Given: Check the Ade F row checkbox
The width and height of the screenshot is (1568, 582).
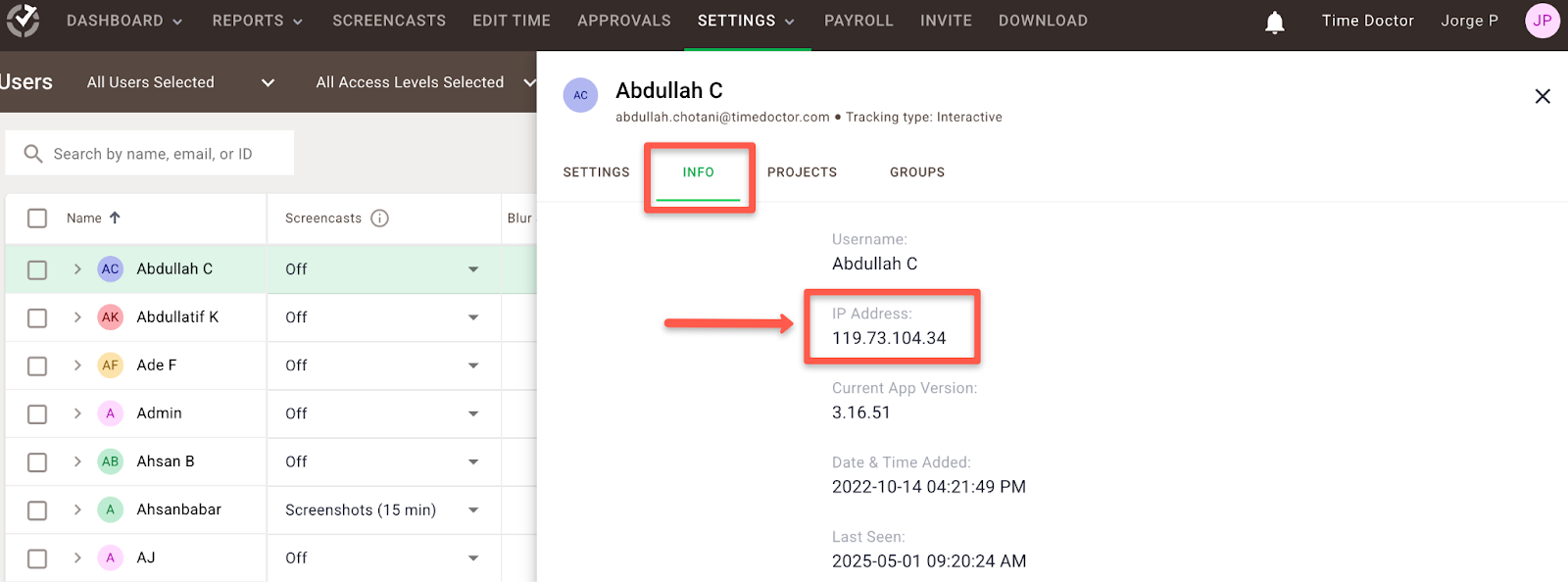Looking at the screenshot, I should (36, 364).
